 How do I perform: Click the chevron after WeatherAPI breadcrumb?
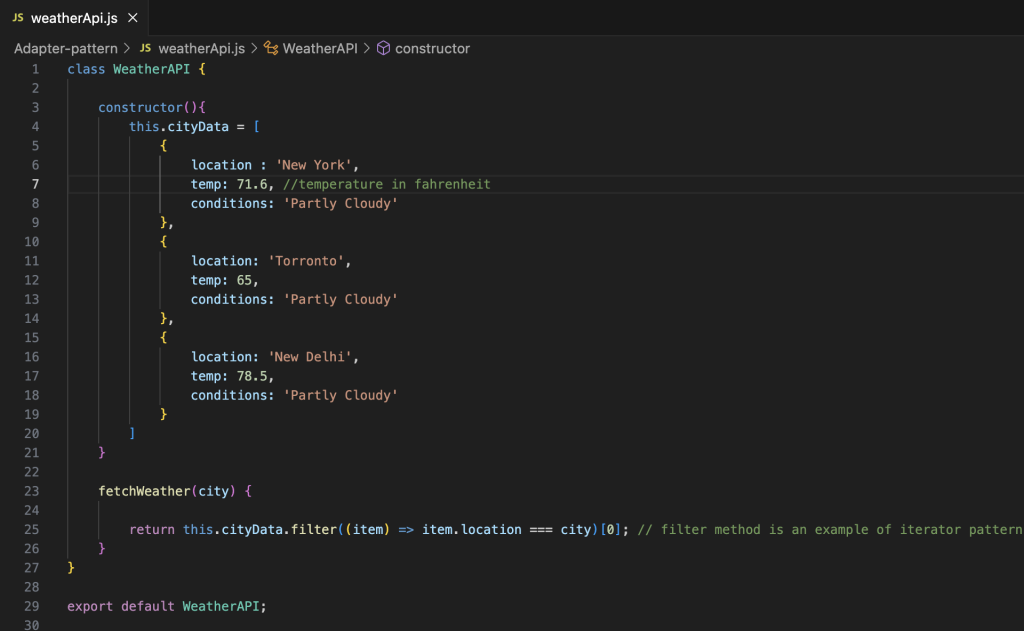(x=366, y=48)
